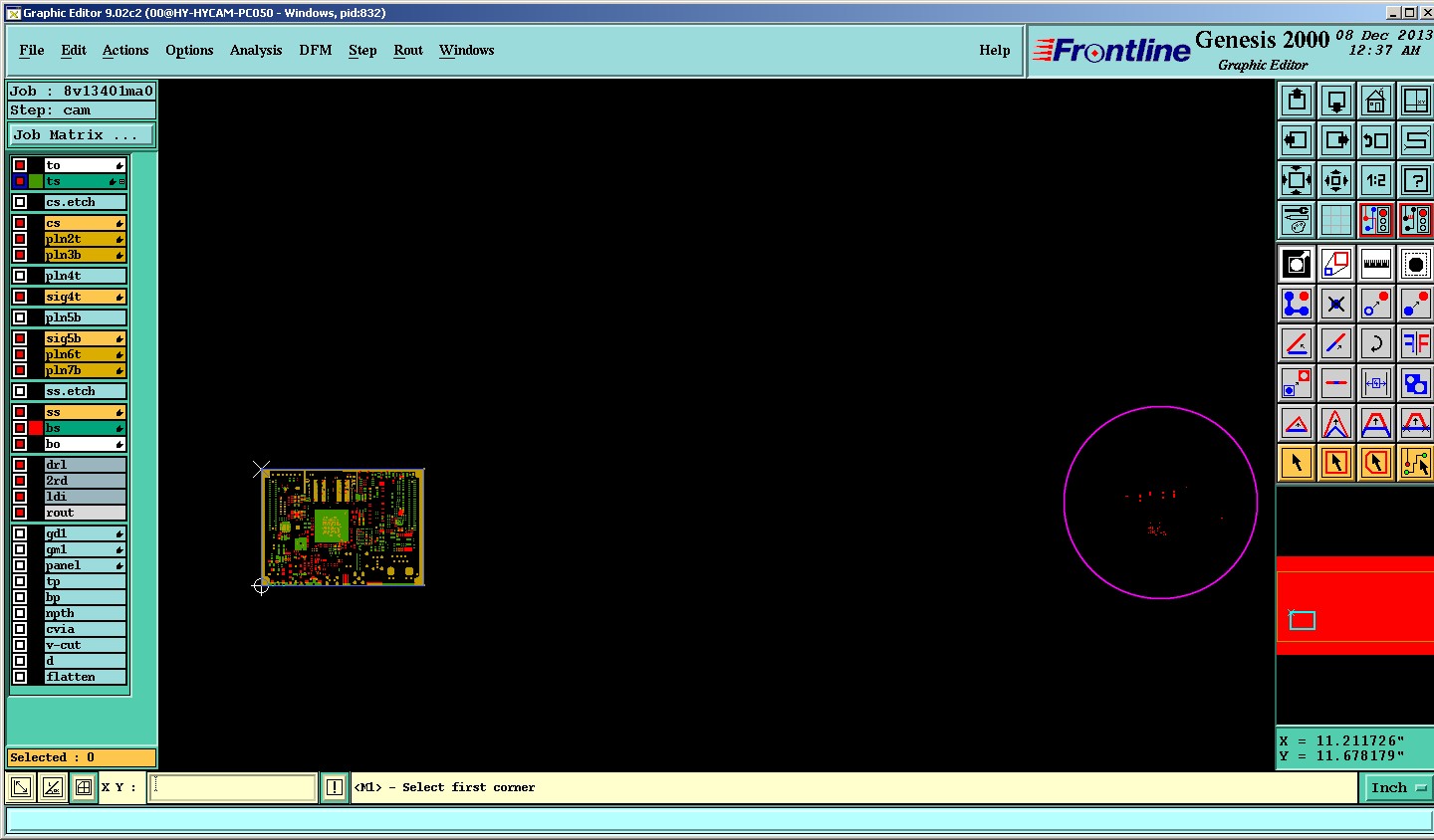The image size is (1434, 840).
Task: Select the gm1 layer name button
Action: tap(85, 549)
